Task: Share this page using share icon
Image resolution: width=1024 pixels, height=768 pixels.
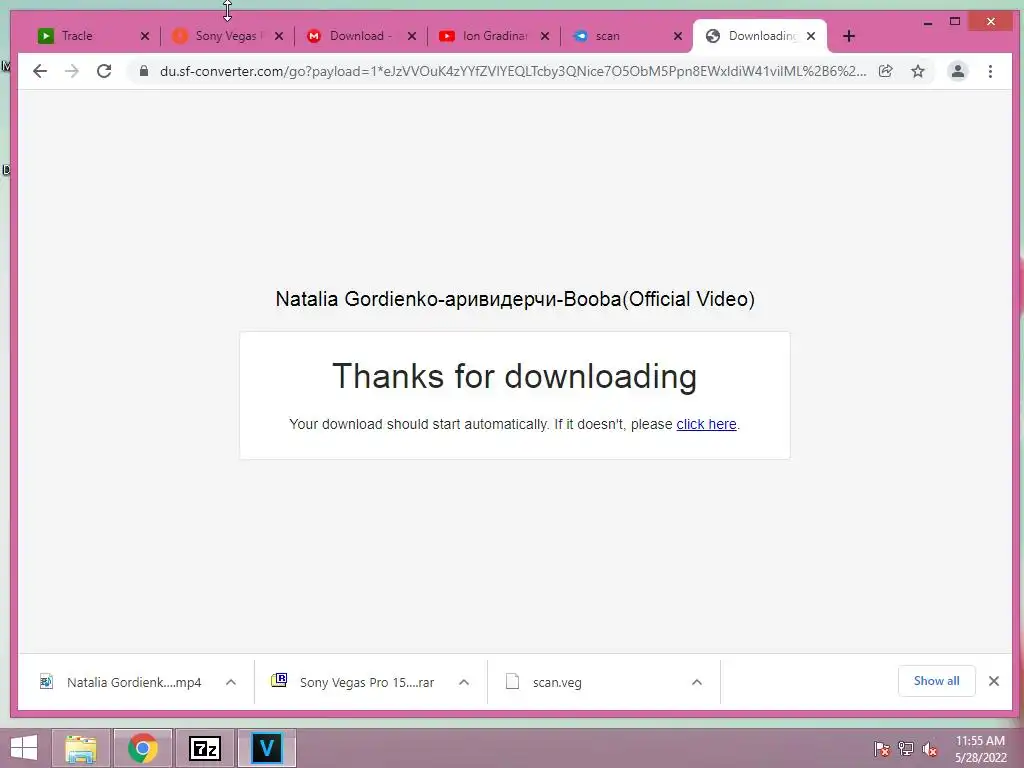Action: [x=886, y=71]
